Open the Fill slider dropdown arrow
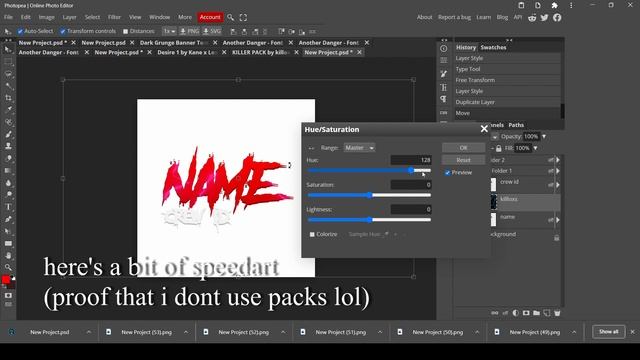The width and height of the screenshot is (640, 360). (x=535, y=148)
